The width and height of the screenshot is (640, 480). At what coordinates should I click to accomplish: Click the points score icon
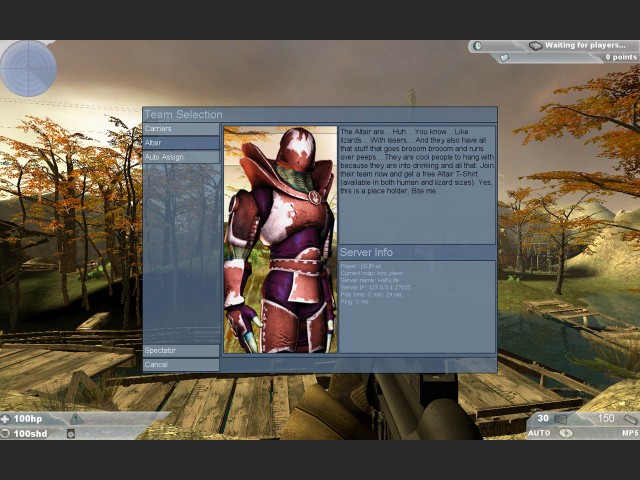[505, 58]
